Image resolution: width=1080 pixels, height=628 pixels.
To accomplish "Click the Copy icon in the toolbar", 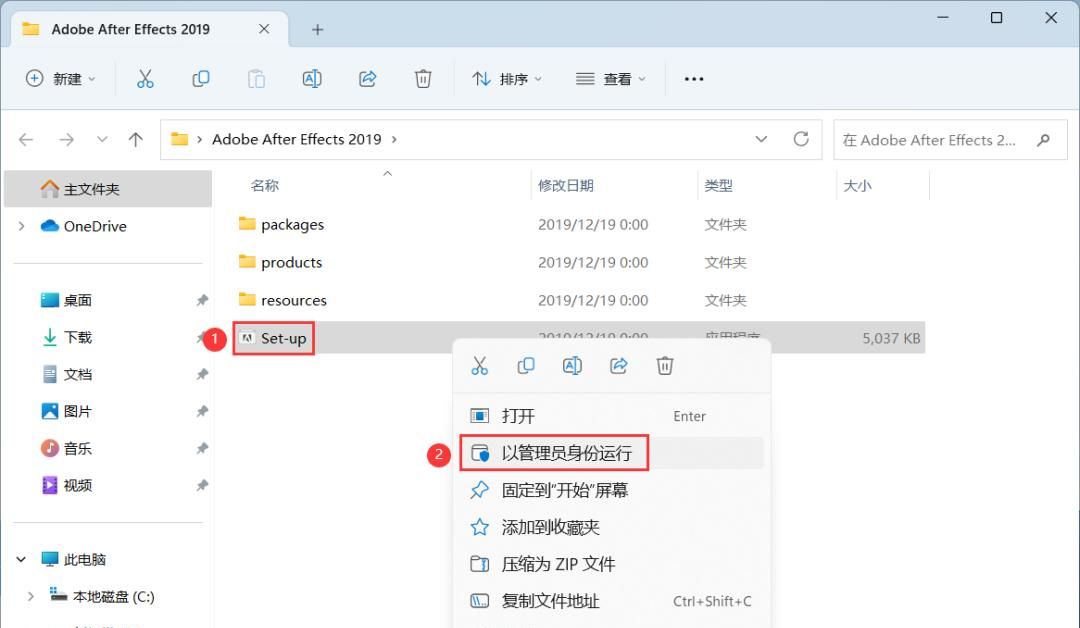I will coord(200,78).
